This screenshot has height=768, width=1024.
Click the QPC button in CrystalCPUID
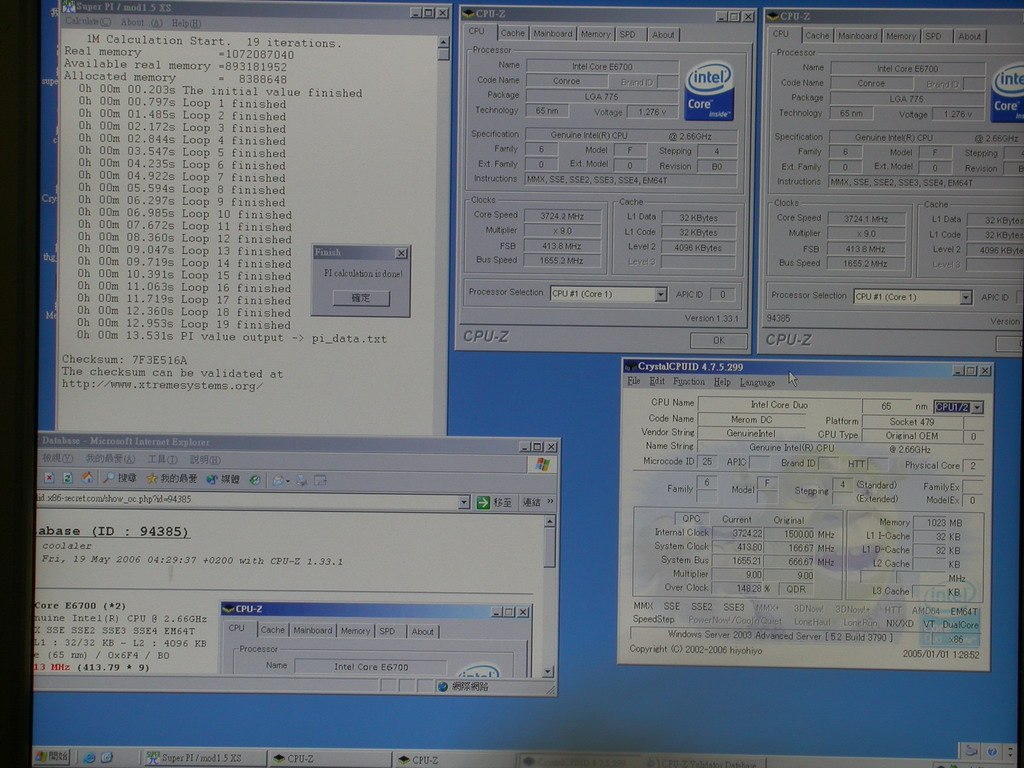click(x=691, y=519)
